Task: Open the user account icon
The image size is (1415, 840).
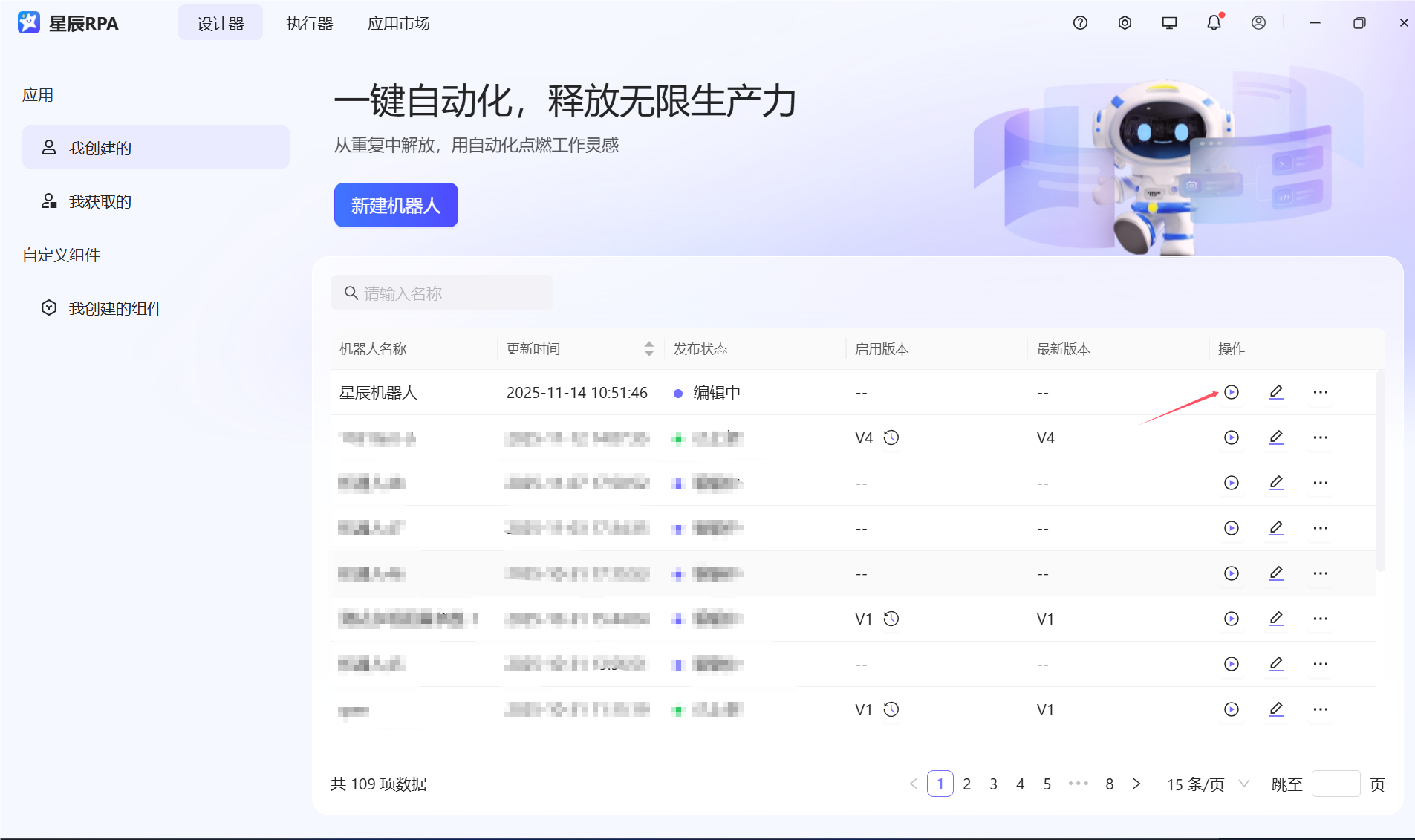Action: [1258, 22]
